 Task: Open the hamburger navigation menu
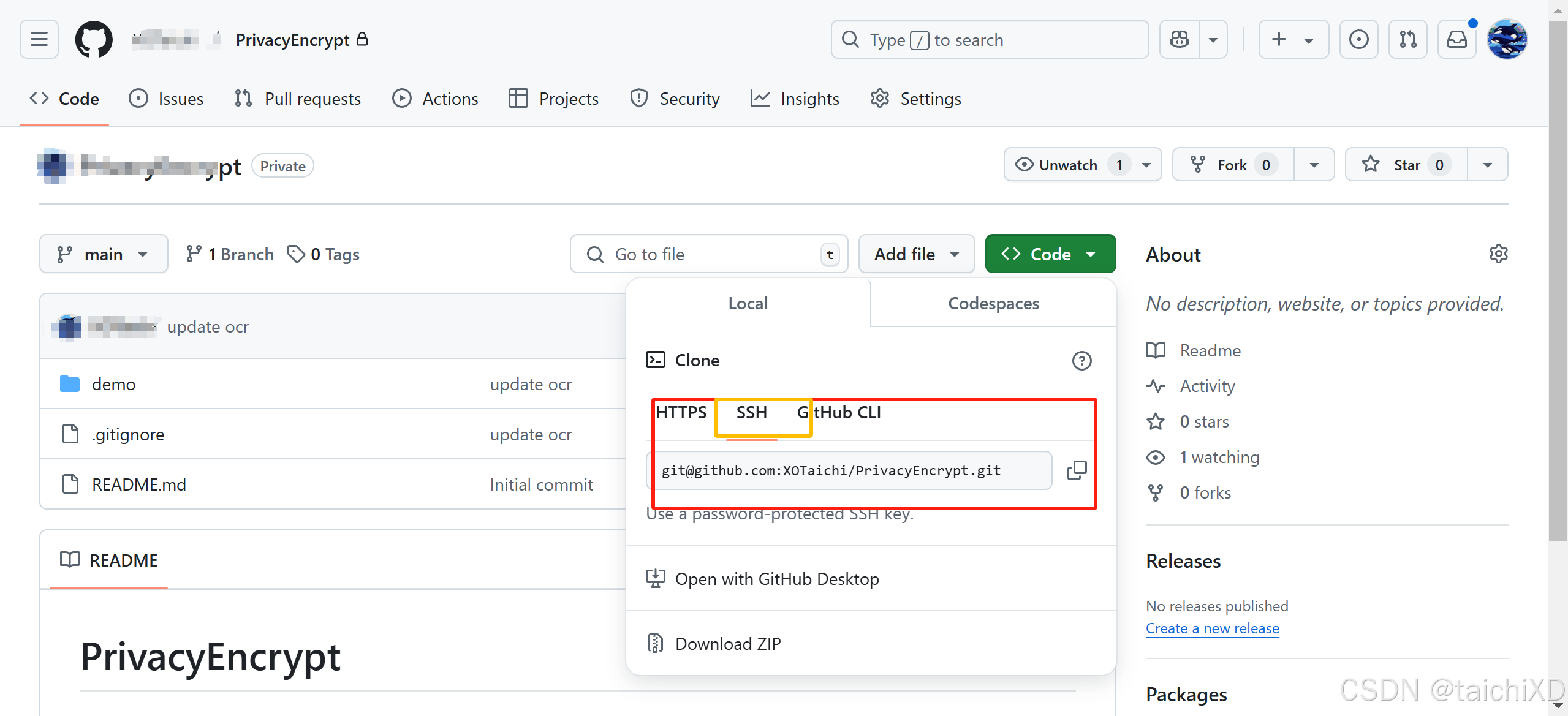click(39, 39)
